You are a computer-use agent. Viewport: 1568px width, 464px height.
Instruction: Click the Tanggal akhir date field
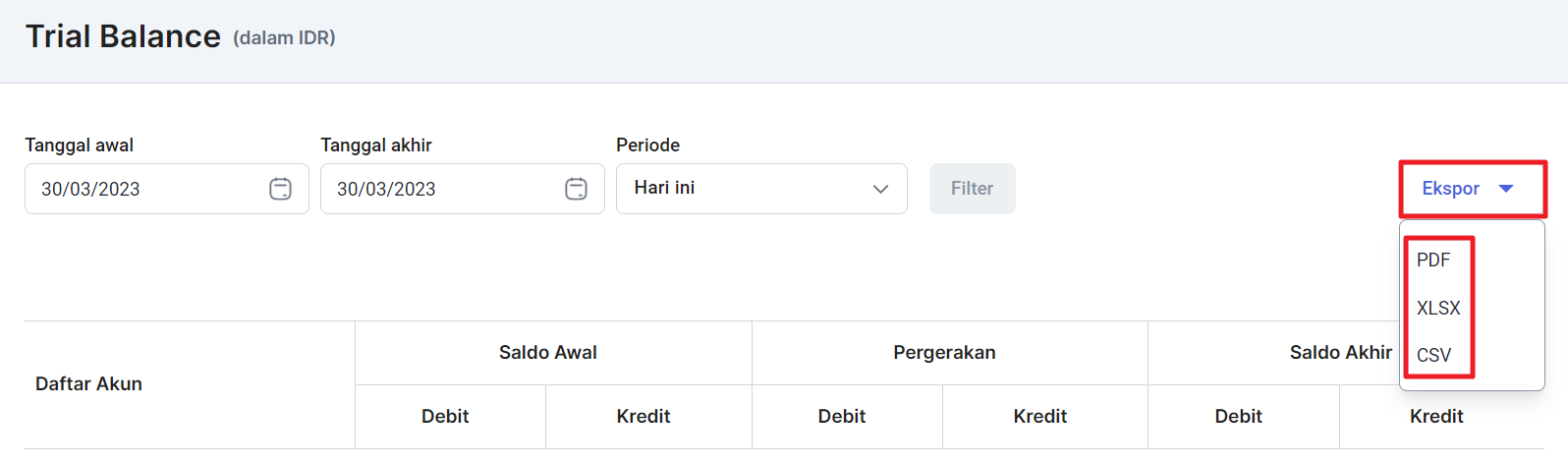pos(463,189)
